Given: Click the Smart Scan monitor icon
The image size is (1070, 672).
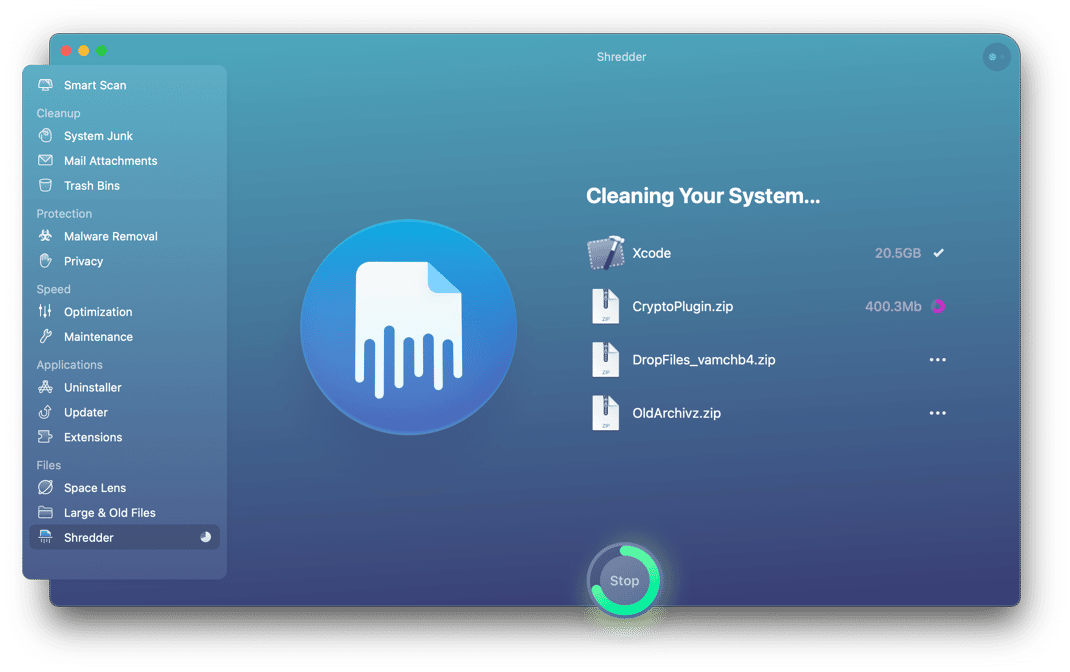Looking at the screenshot, I should pos(45,85).
